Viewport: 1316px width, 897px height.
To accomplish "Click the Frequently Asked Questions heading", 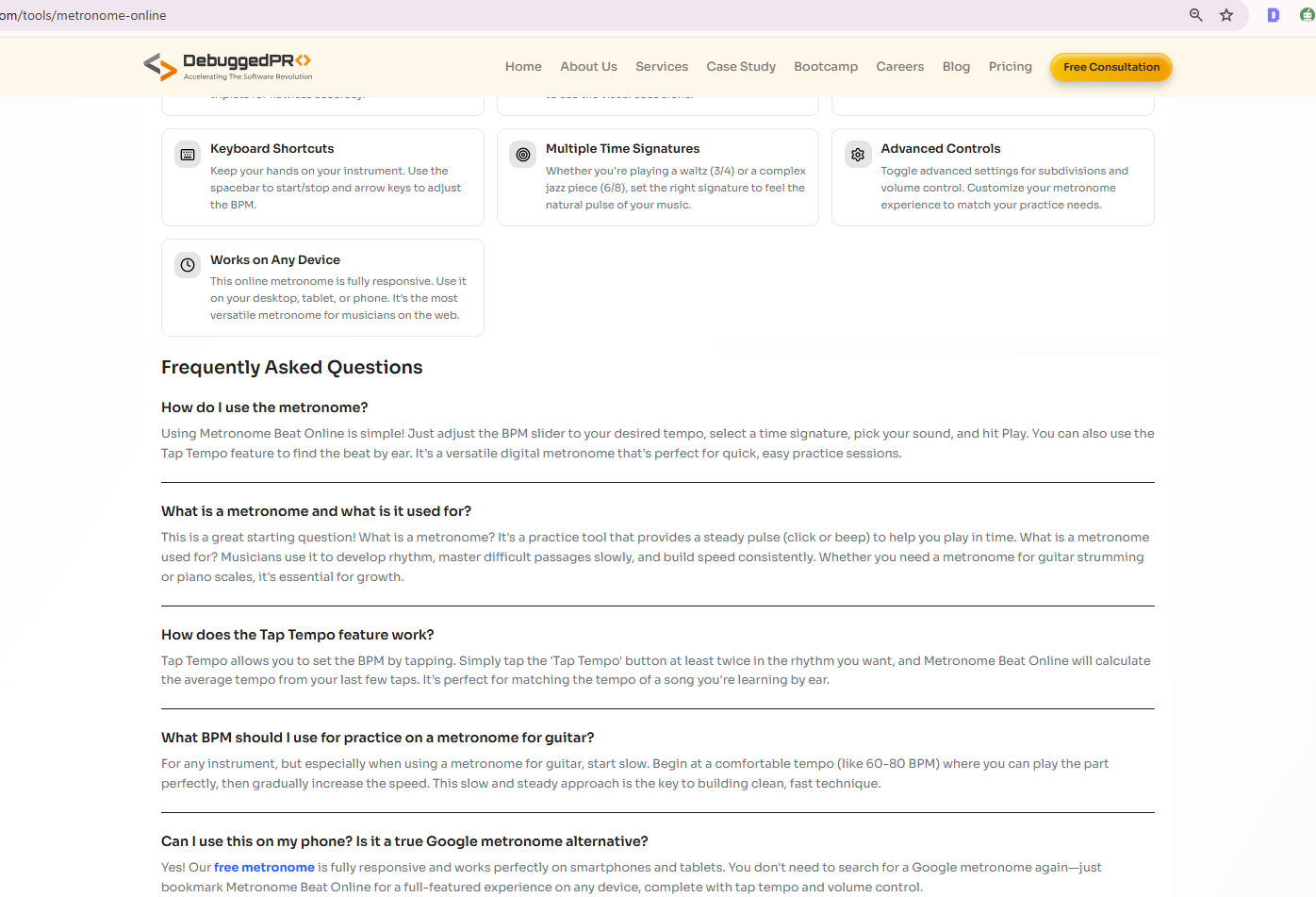I will point(292,367).
